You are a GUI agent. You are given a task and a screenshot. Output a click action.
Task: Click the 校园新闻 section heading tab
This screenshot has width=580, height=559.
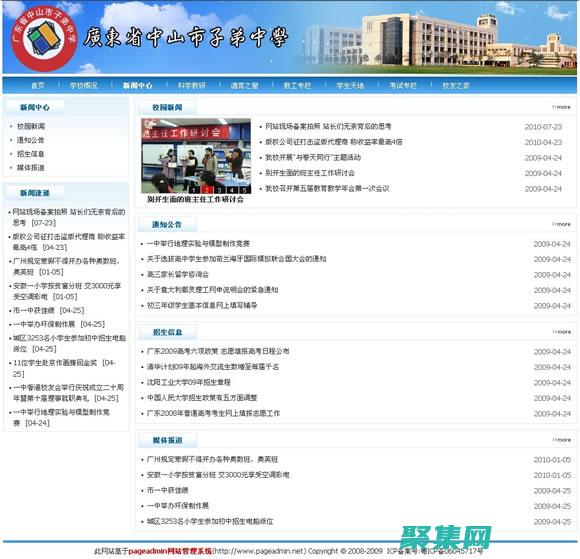pyautogui.click(x=167, y=107)
